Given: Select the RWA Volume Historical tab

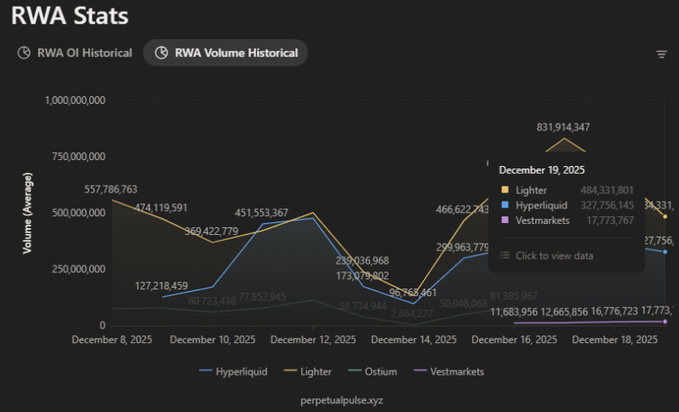Looking at the screenshot, I should click(235, 53).
